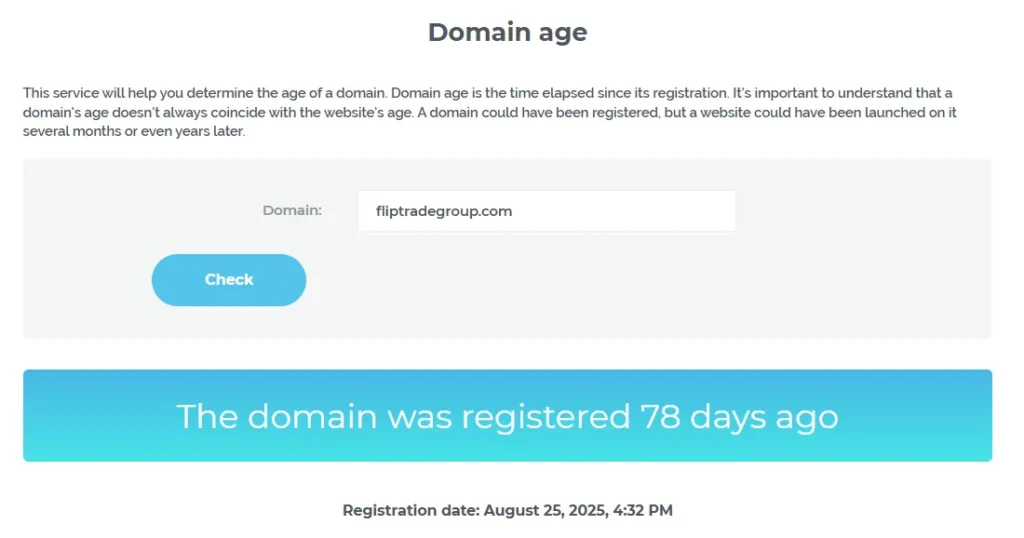Click the "Registration date:" label text
1024x538 pixels.
(x=411, y=510)
